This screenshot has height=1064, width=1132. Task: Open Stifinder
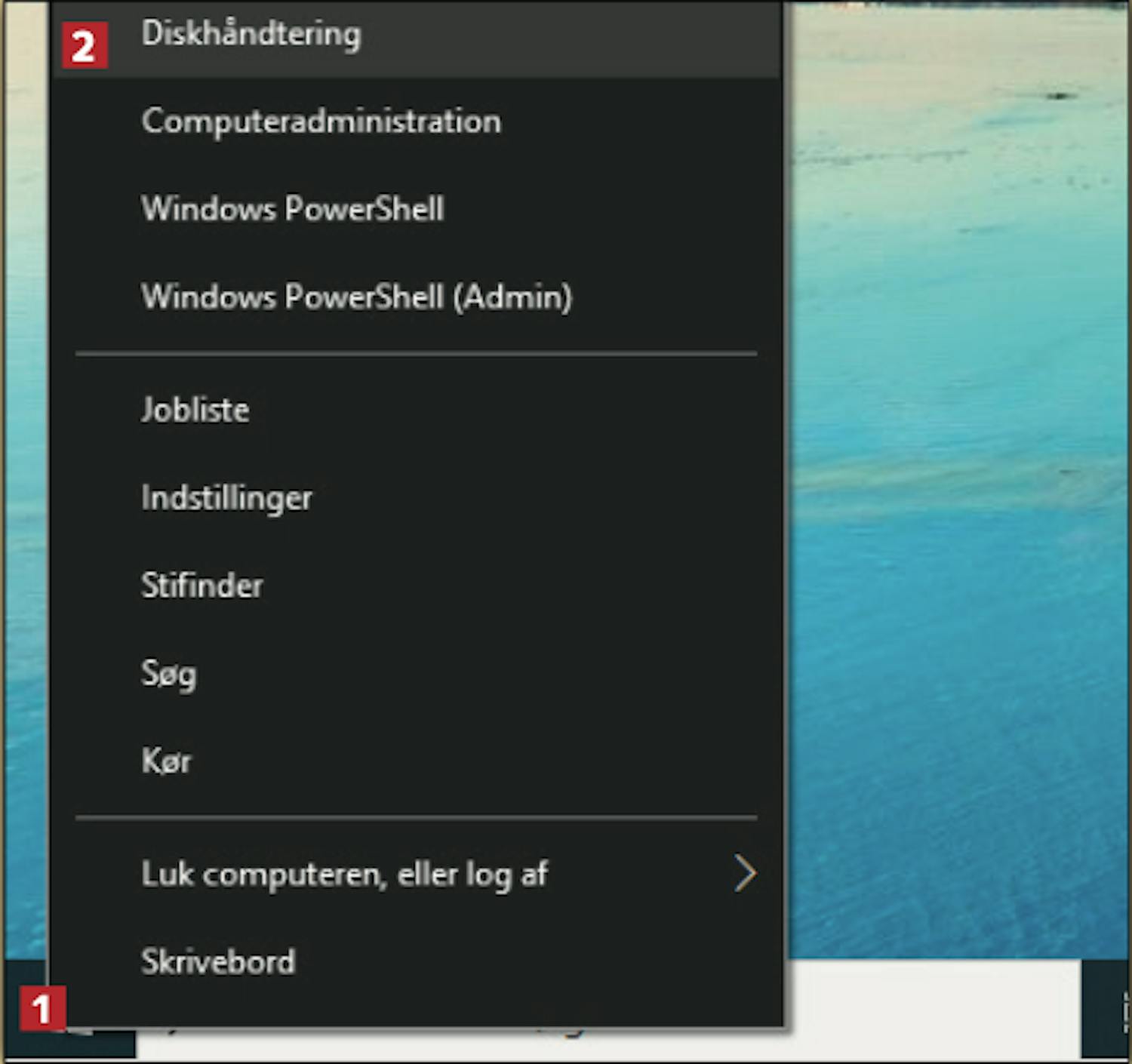(417, 586)
